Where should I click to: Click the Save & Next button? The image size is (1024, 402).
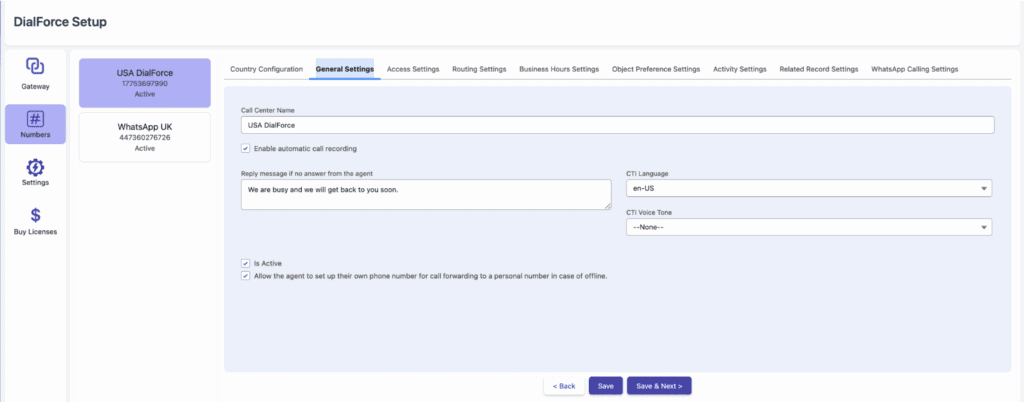point(660,386)
